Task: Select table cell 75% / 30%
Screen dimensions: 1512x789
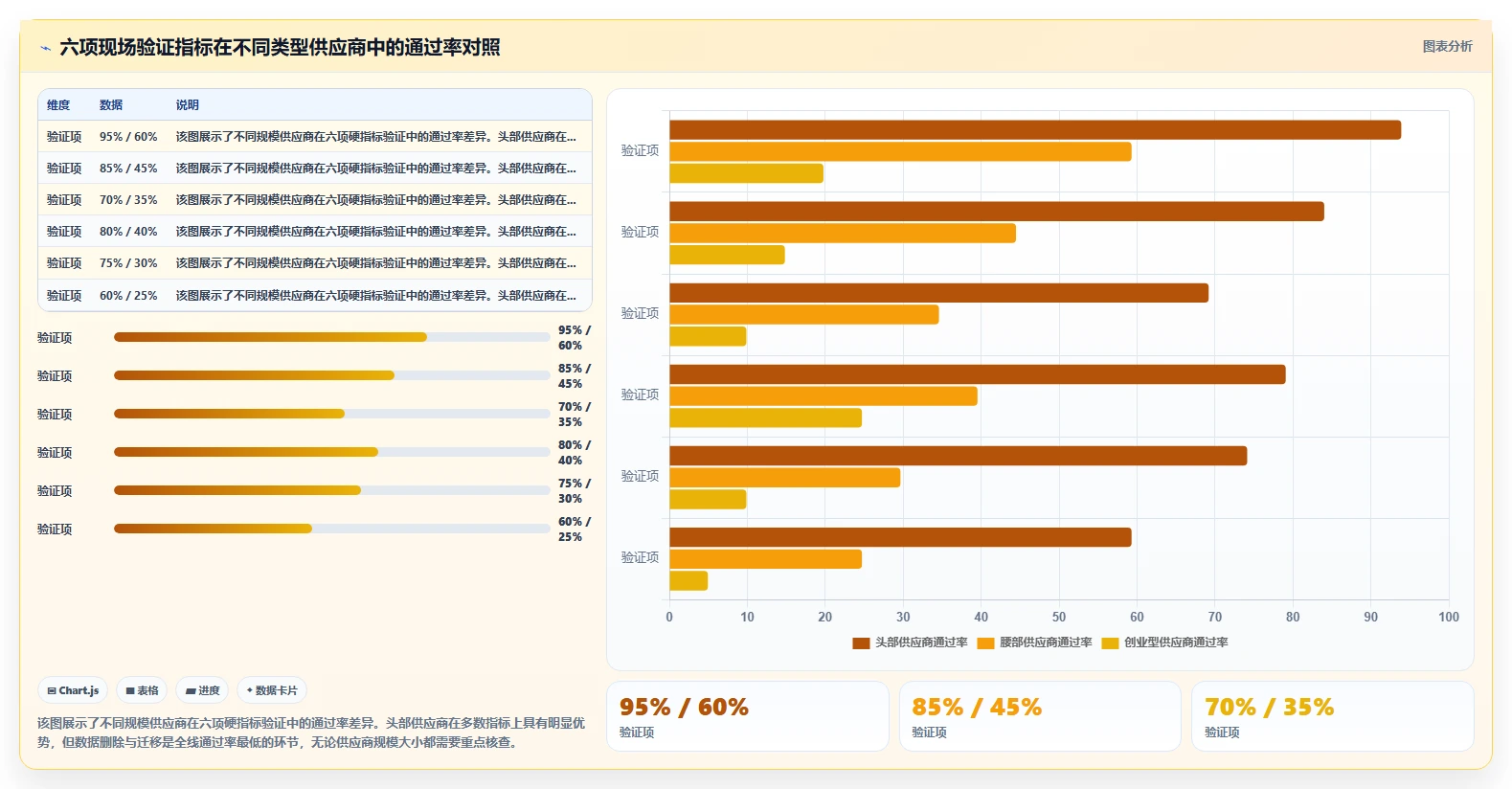Action: (128, 263)
